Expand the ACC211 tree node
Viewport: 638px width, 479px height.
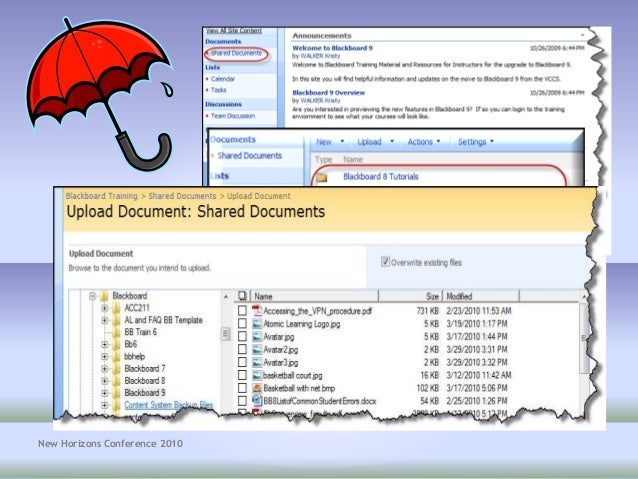(x=105, y=308)
